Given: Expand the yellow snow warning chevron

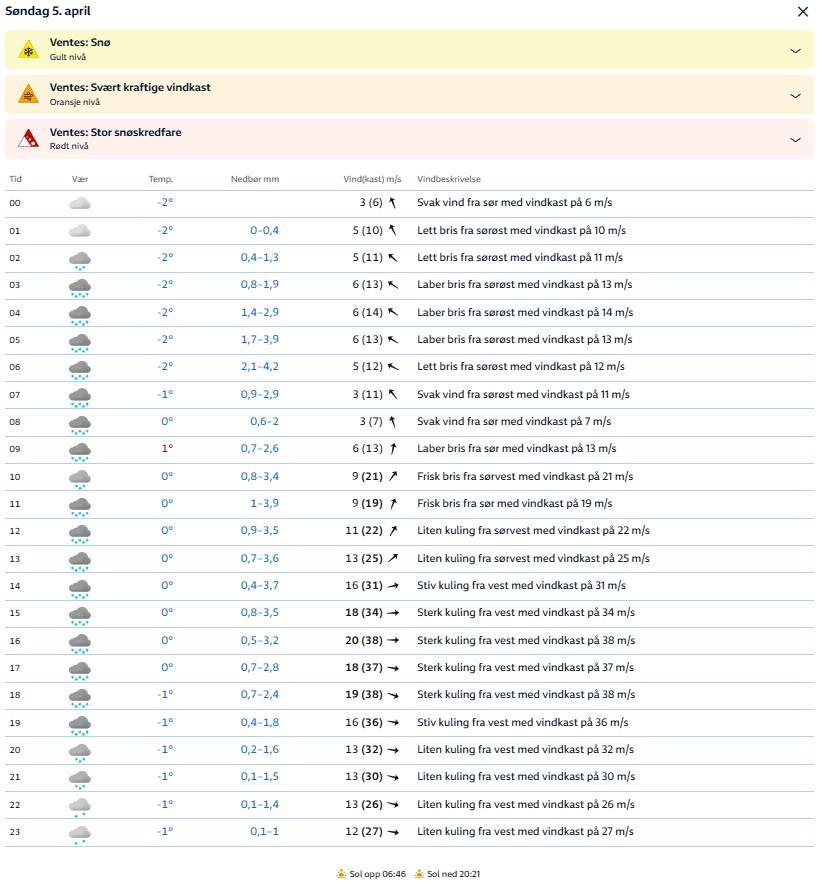Looking at the screenshot, I should (x=795, y=51).
